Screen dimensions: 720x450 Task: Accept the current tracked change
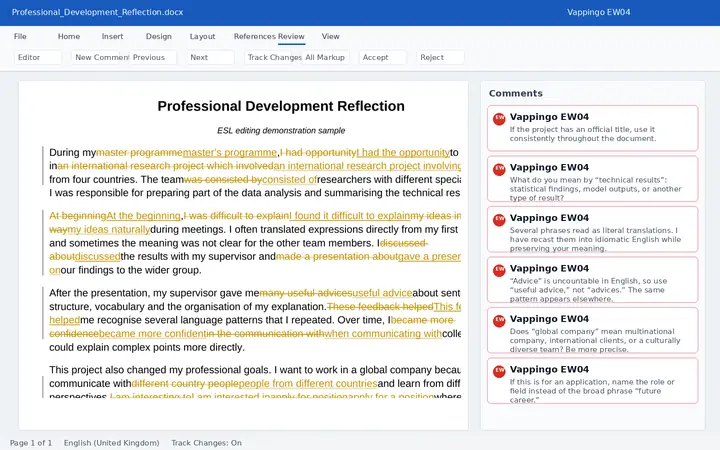pos(383,57)
